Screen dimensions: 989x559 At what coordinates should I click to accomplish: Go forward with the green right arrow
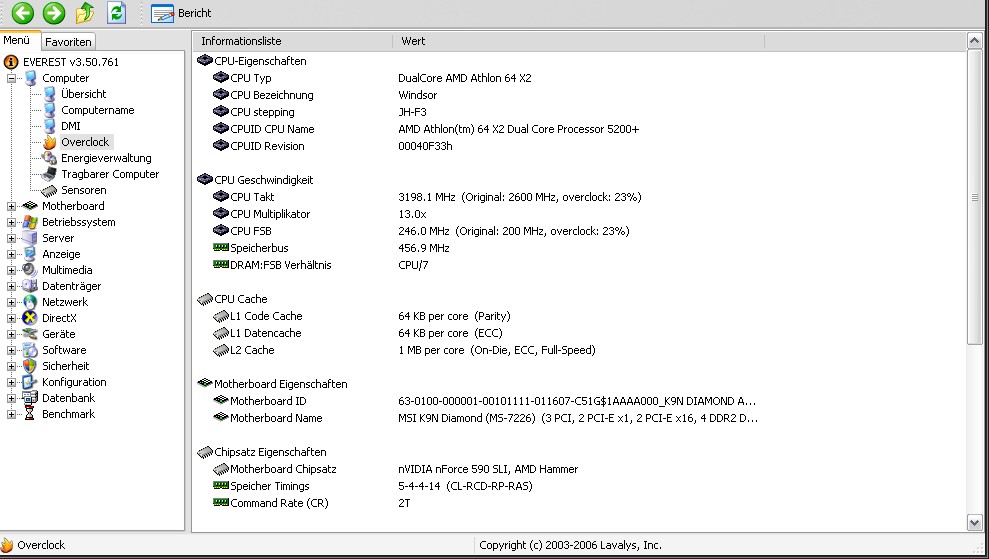[x=54, y=13]
